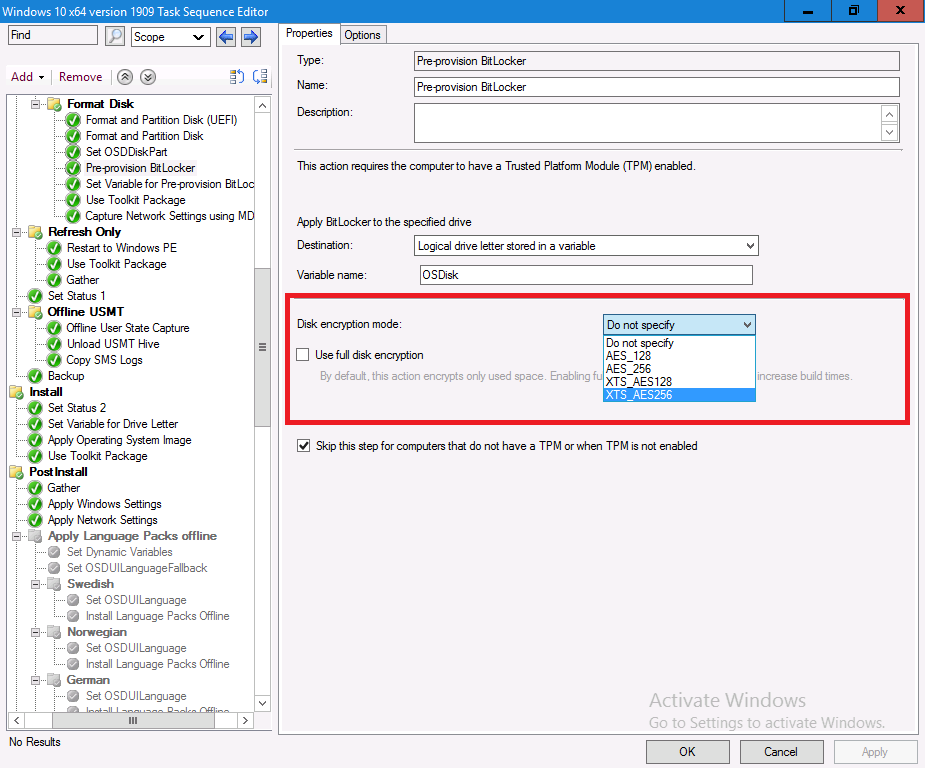Choose AES_128 encryption option
Image resolution: width=925 pixels, height=768 pixels.
[679, 356]
